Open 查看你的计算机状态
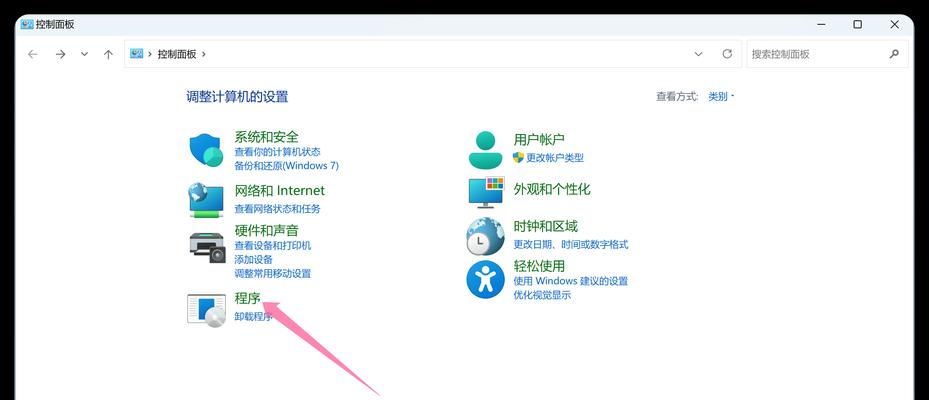 [x=277, y=152]
